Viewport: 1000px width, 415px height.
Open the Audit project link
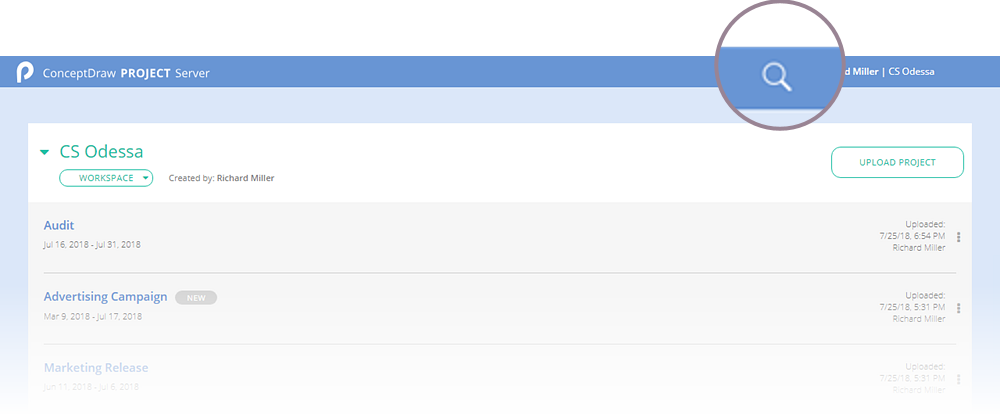(59, 226)
